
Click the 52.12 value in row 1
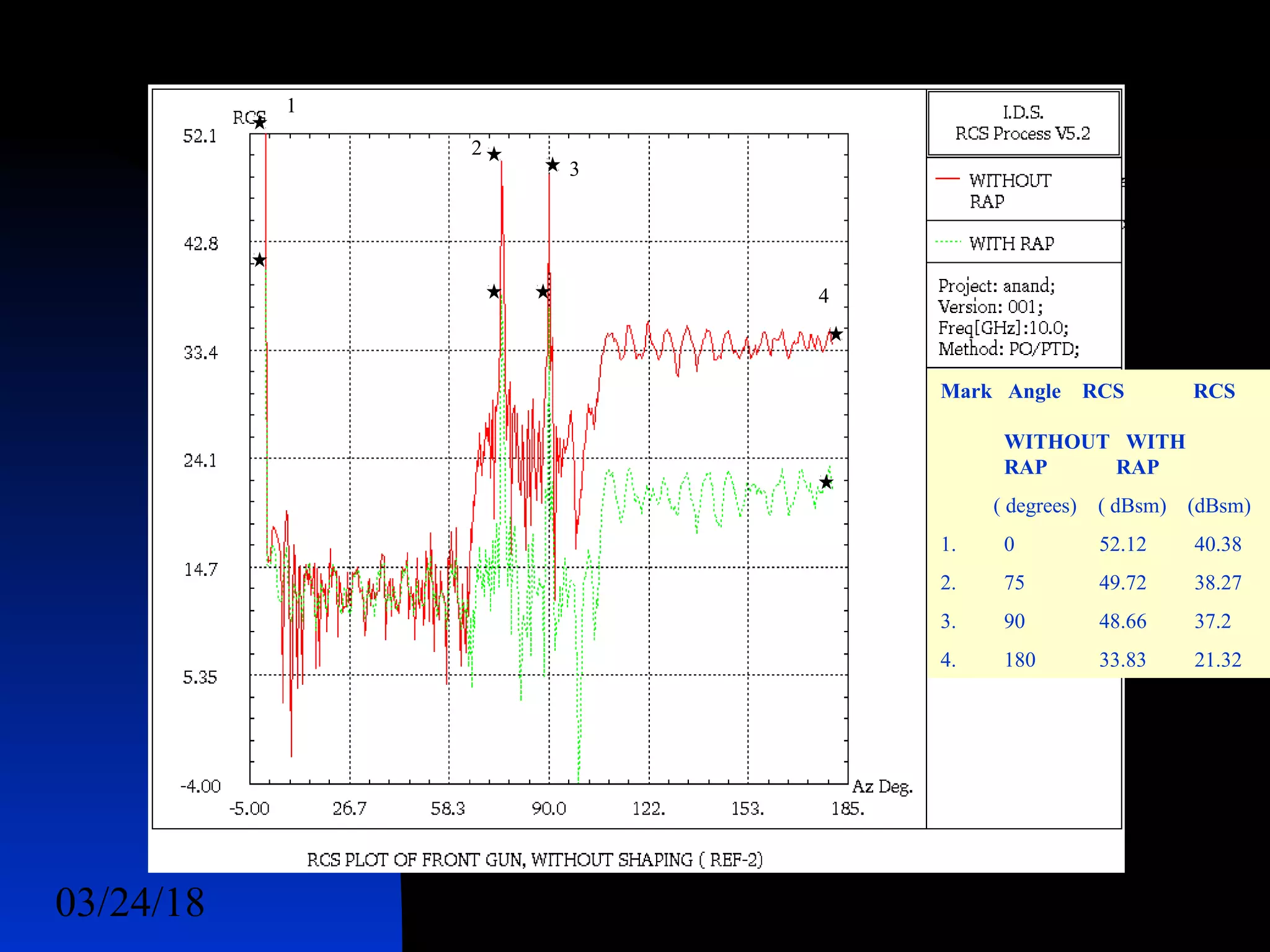1122,544
